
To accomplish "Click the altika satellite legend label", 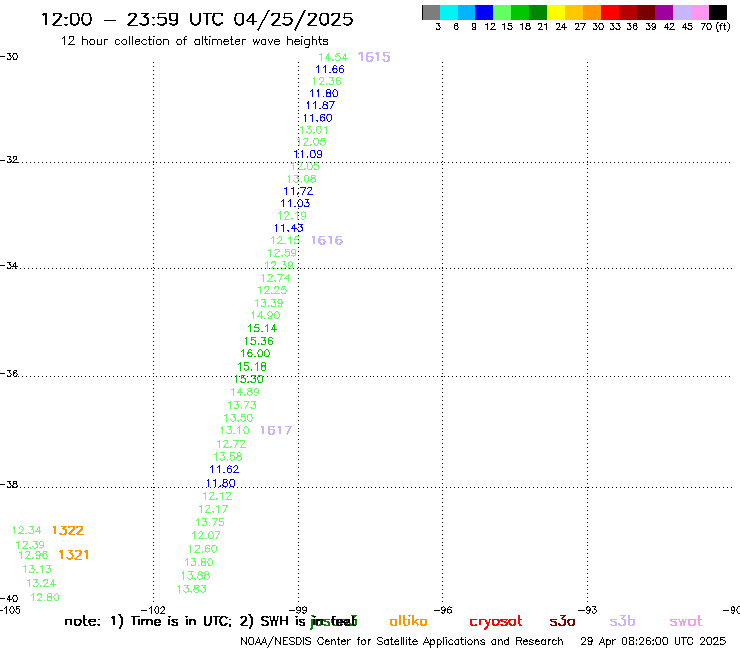I will tap(408, 621).
